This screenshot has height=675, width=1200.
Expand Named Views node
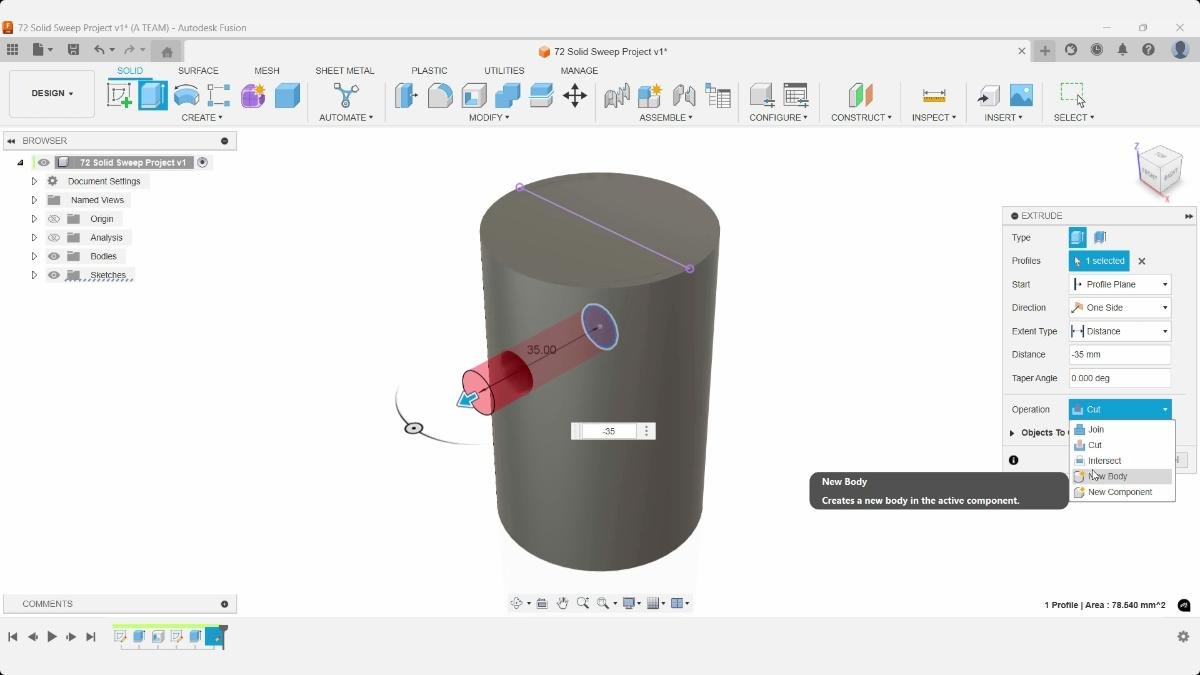pyautogui.click(x=34, y=200)
